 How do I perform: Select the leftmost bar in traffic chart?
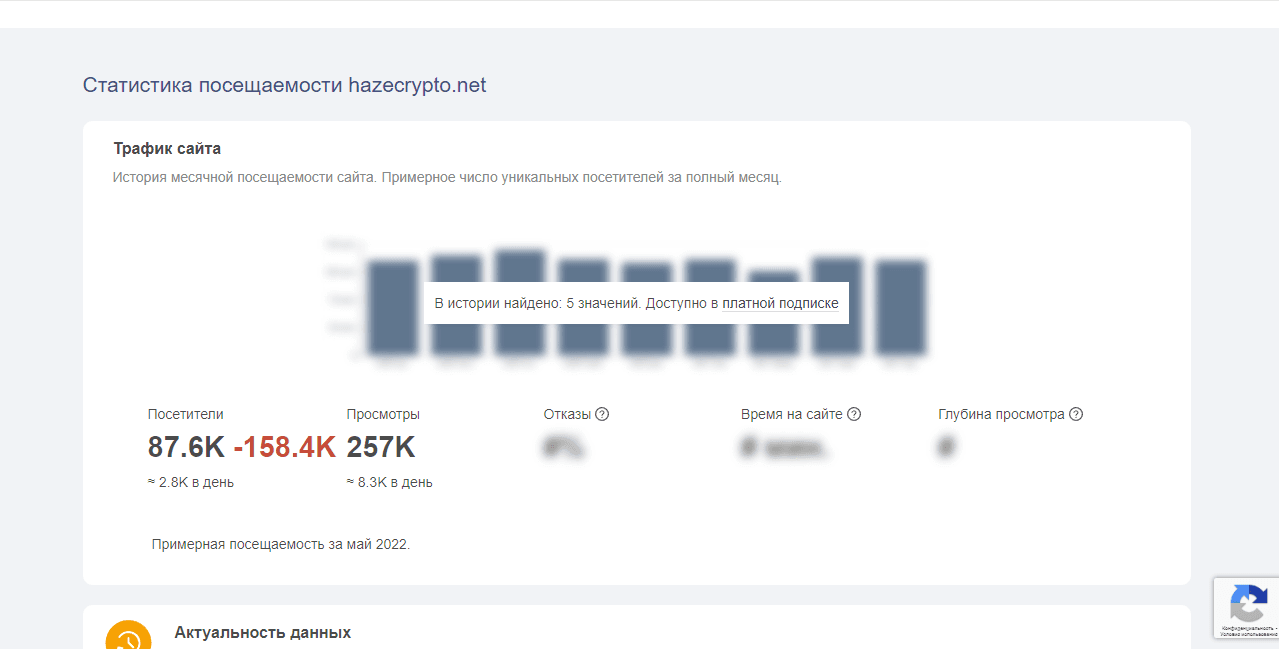point(392,307)
